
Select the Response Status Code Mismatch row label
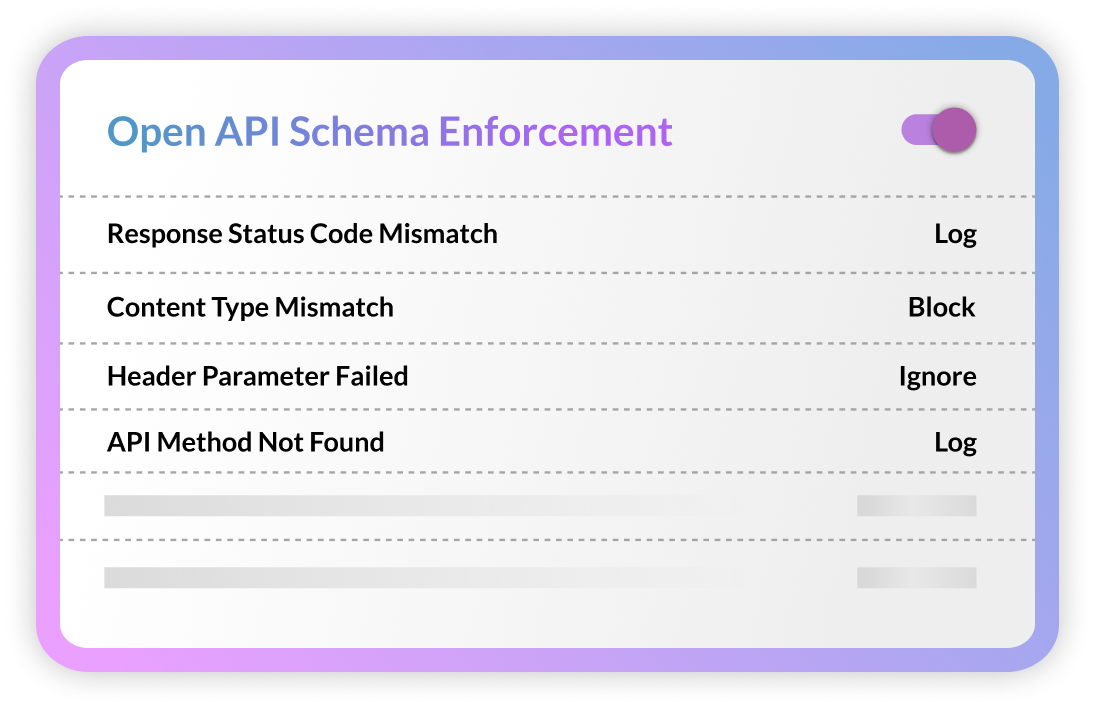[x=302, y=234]
